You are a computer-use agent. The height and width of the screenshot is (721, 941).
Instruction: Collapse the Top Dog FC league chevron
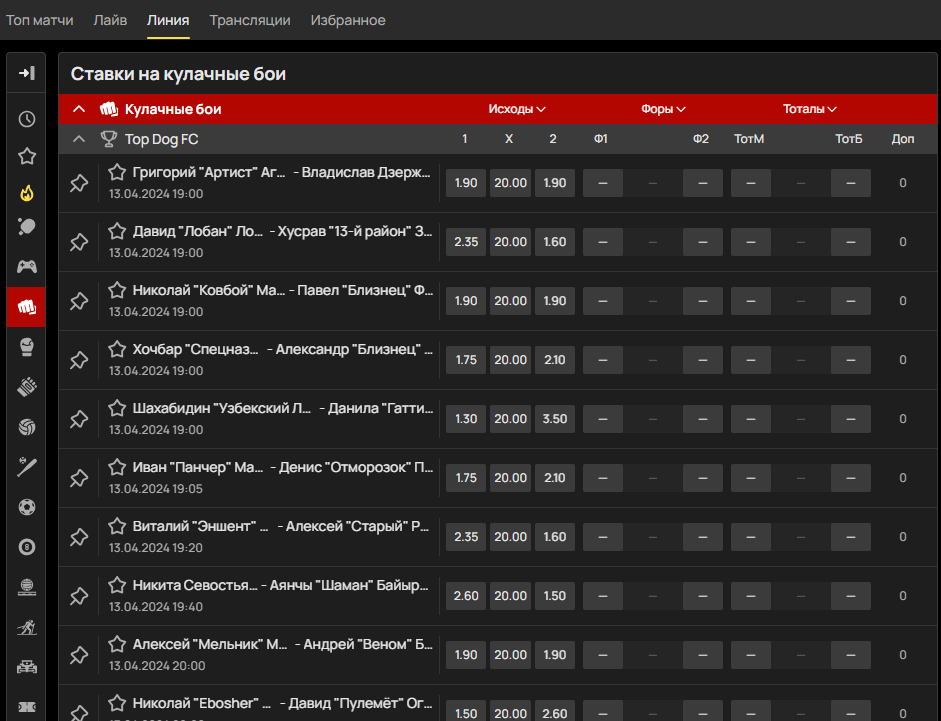click(79, 139)
